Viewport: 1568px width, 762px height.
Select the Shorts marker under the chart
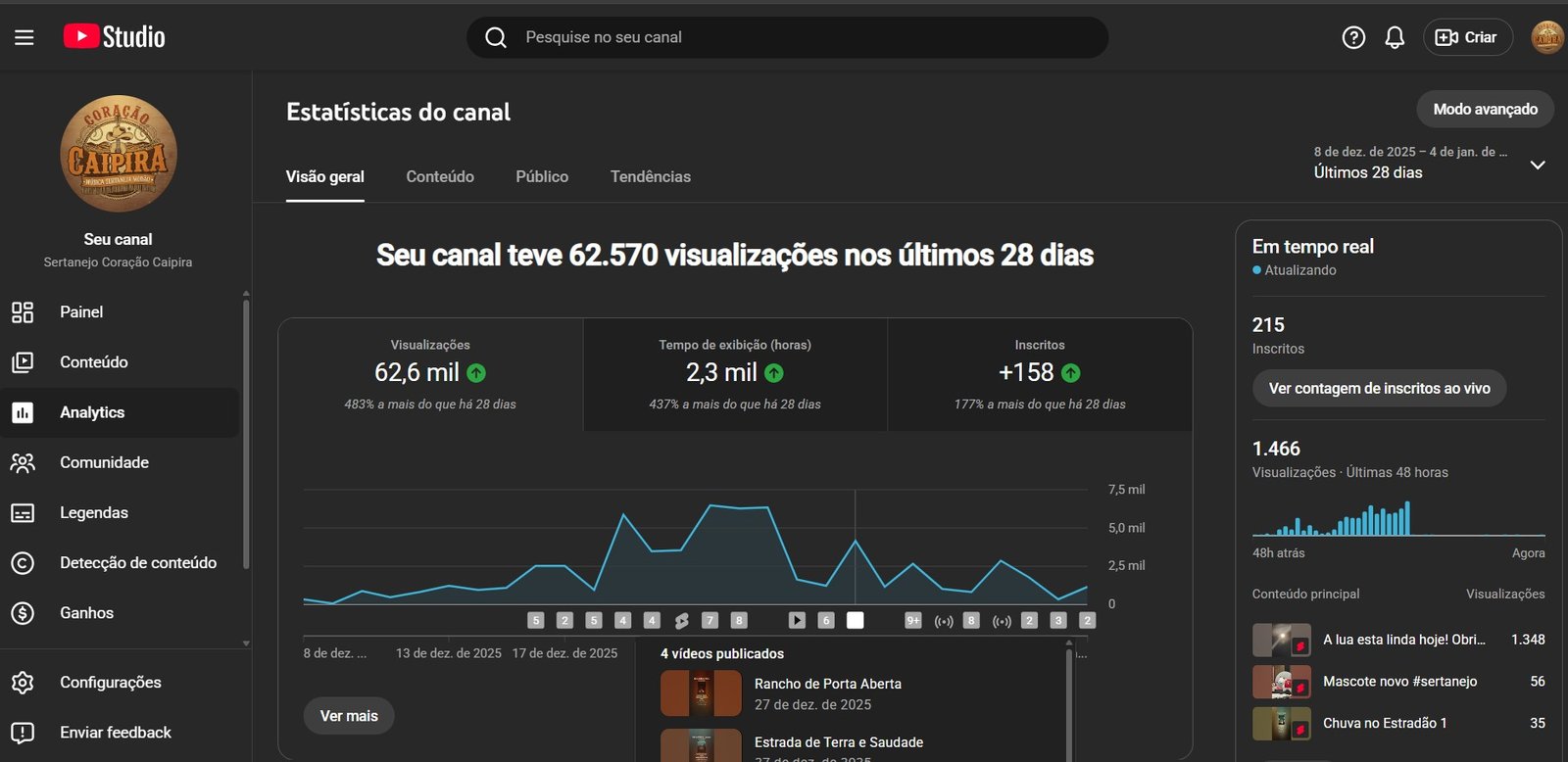[x=681, y=620]
